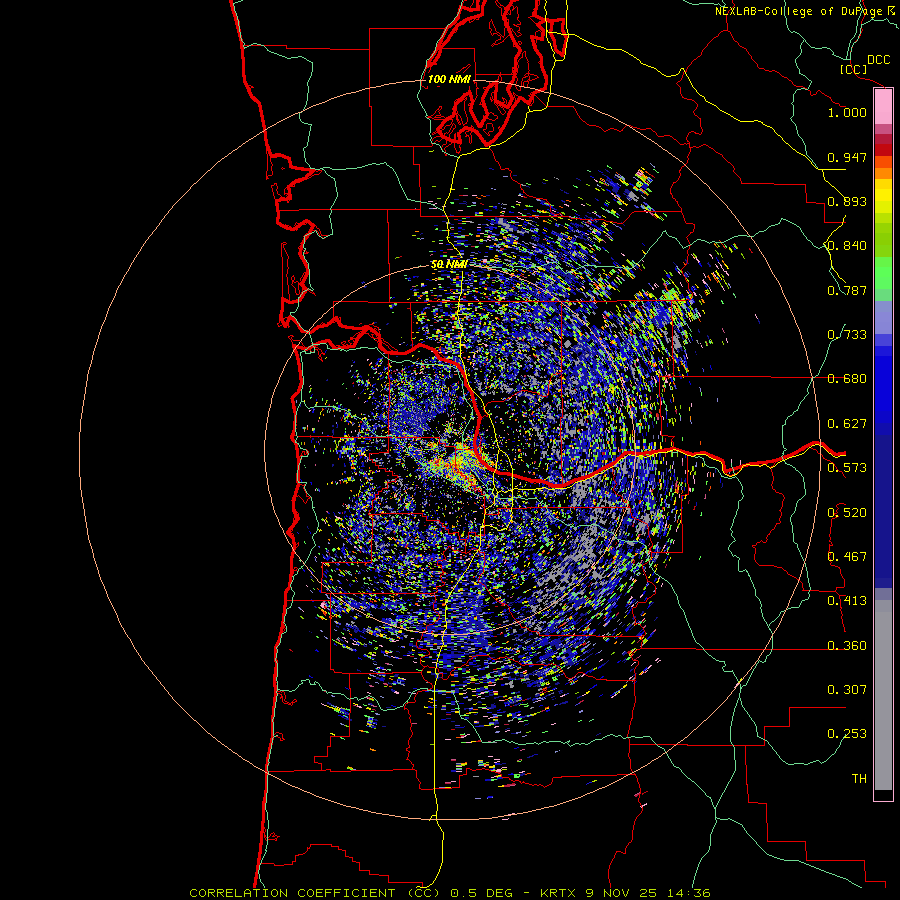Select the 1.000 legend value
The image size is (900, 900).
click(847, 112)
